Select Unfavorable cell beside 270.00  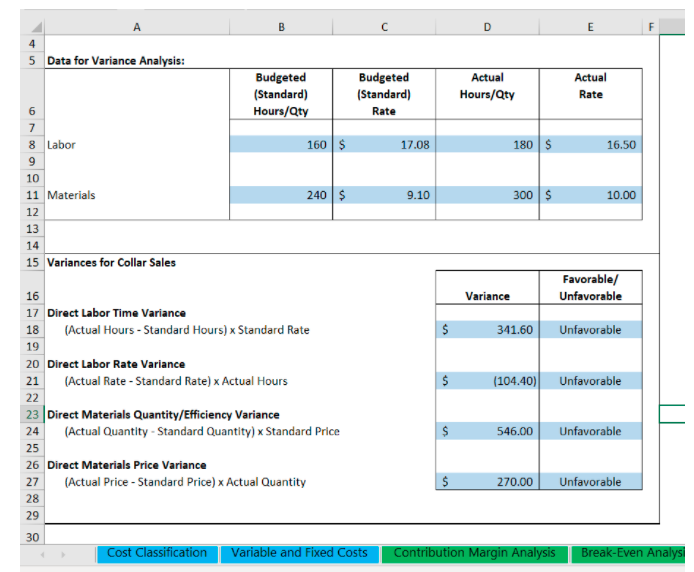click(590, 482)
